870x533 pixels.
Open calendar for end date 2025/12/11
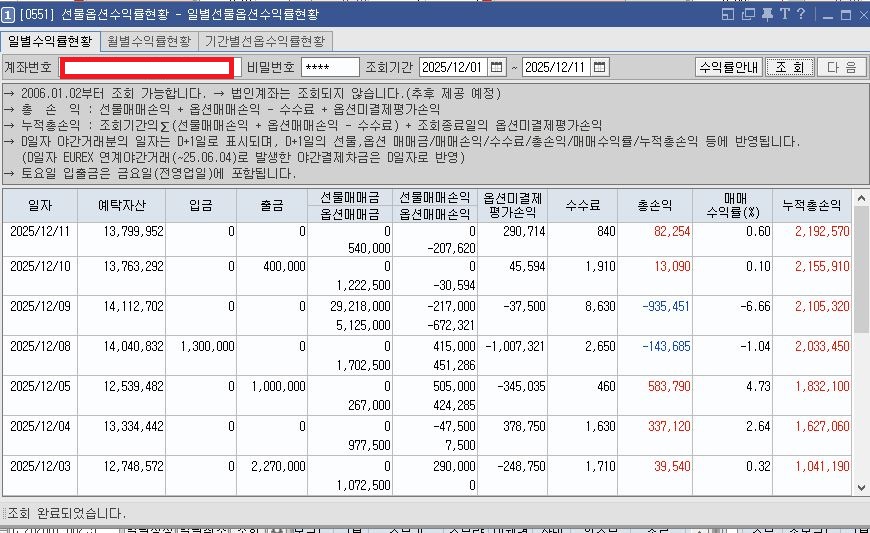[599, 67]
